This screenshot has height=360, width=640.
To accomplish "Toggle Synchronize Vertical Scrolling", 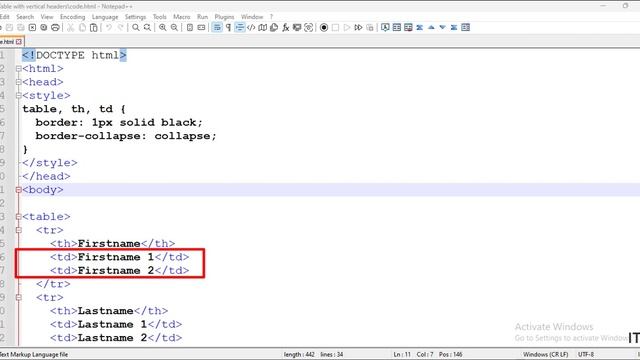I will click(x=190, y=27).
